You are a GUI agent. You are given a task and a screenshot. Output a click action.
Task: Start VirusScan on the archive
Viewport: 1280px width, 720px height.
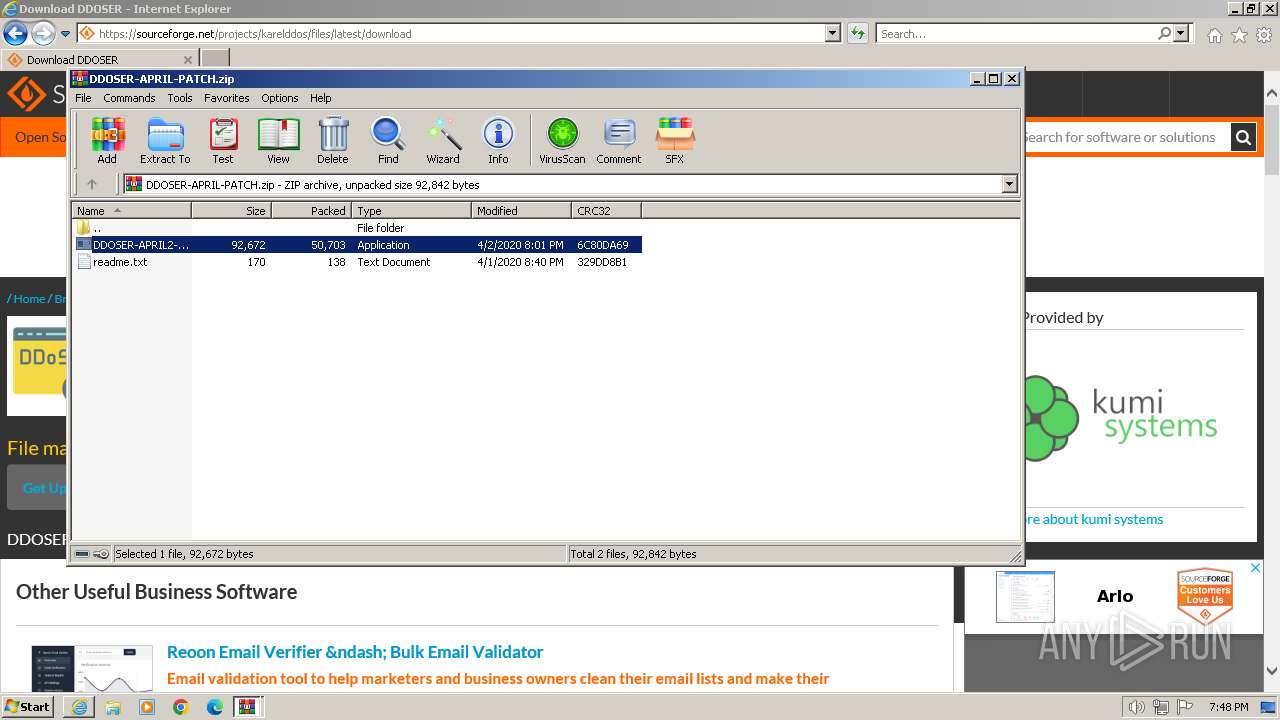click(x=562, y=140)
